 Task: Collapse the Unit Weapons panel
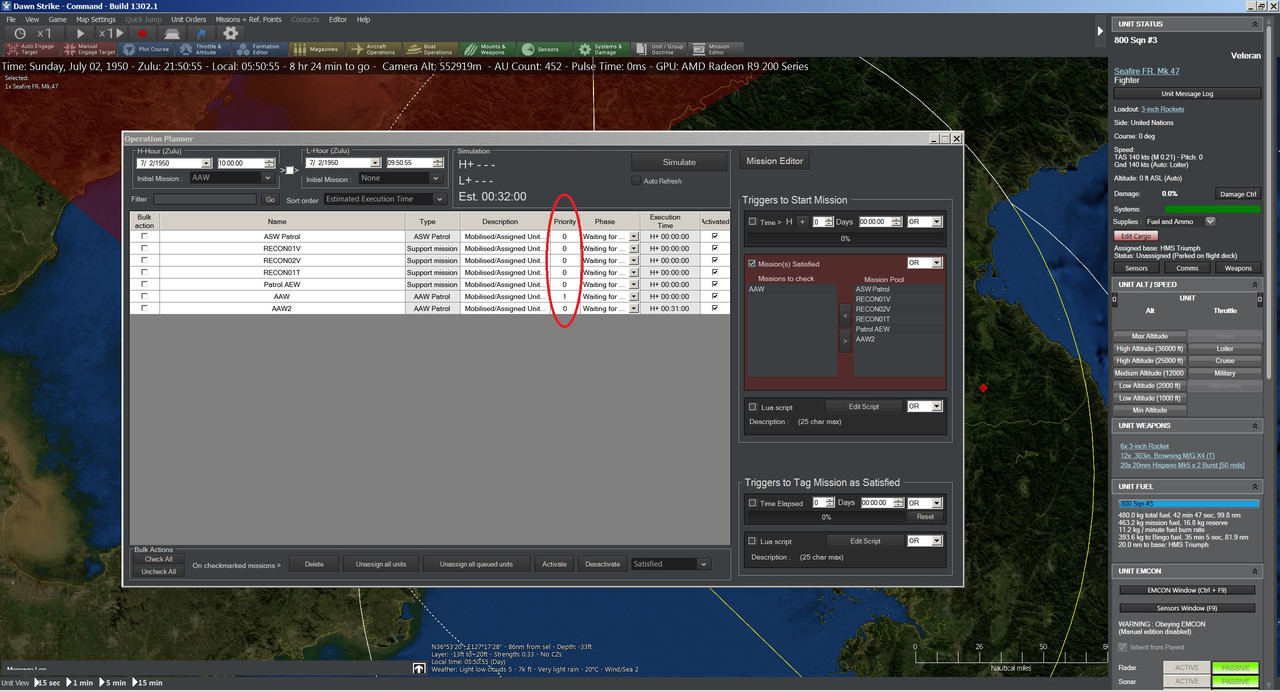(x=1255, y=426)
